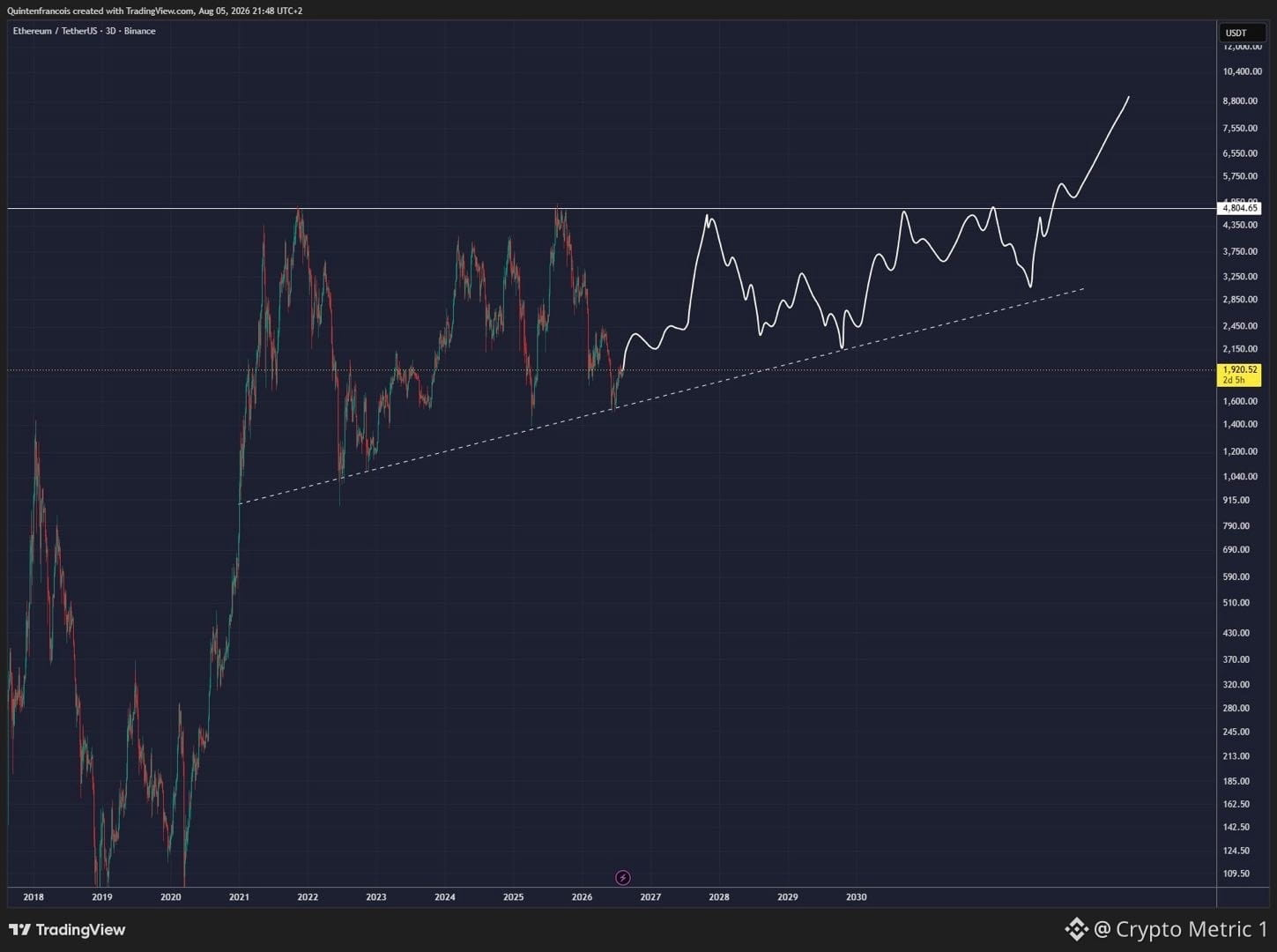Image resolution: width=1277 pixels, height=952 pixels.
Task: Click the 280.00 price level
Action: tap(1236, 708)
